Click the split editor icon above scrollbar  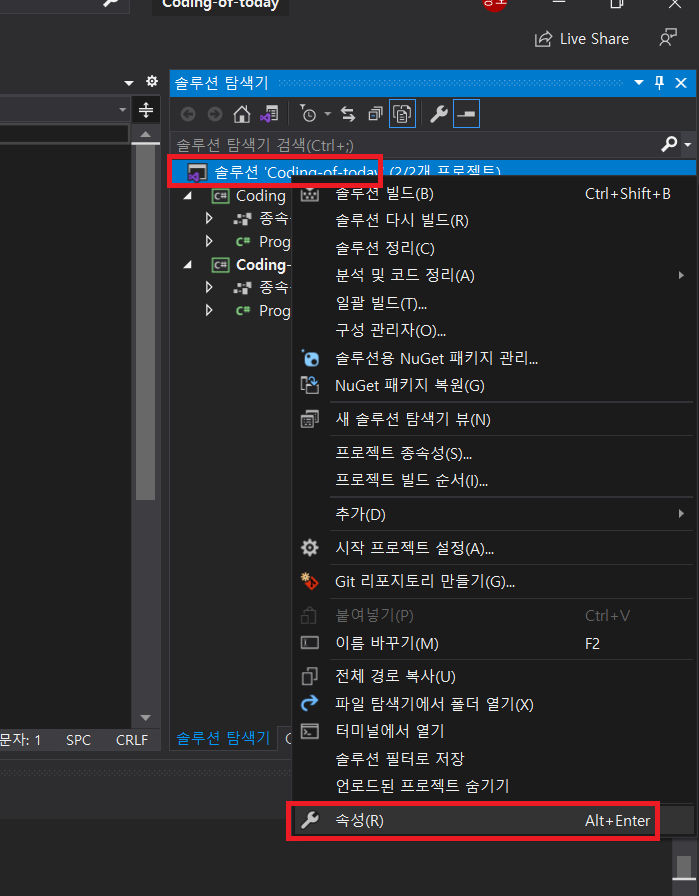146,110
